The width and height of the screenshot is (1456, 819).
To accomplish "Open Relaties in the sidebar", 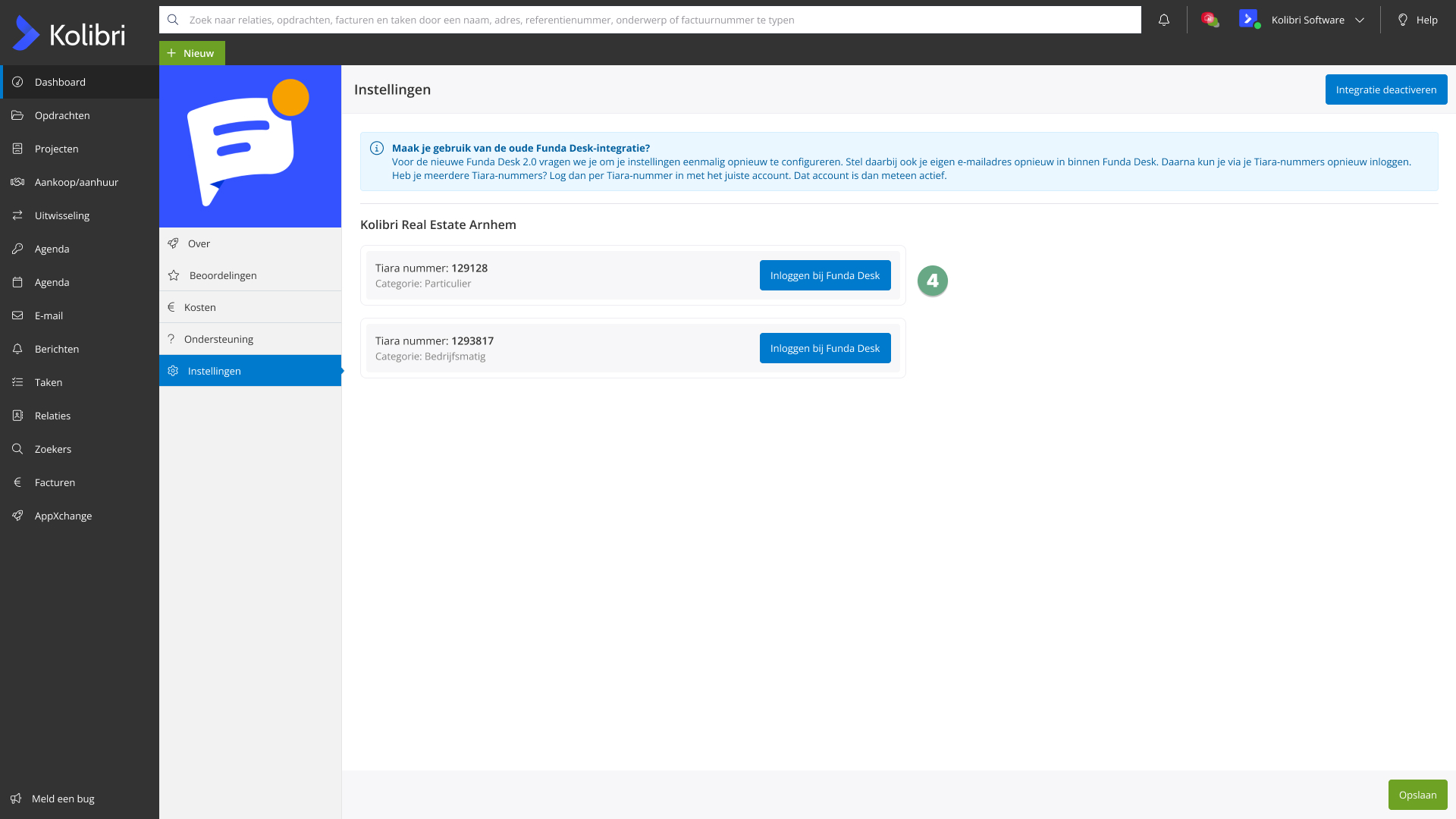I will pyautogui.click(x=52, y=416).
